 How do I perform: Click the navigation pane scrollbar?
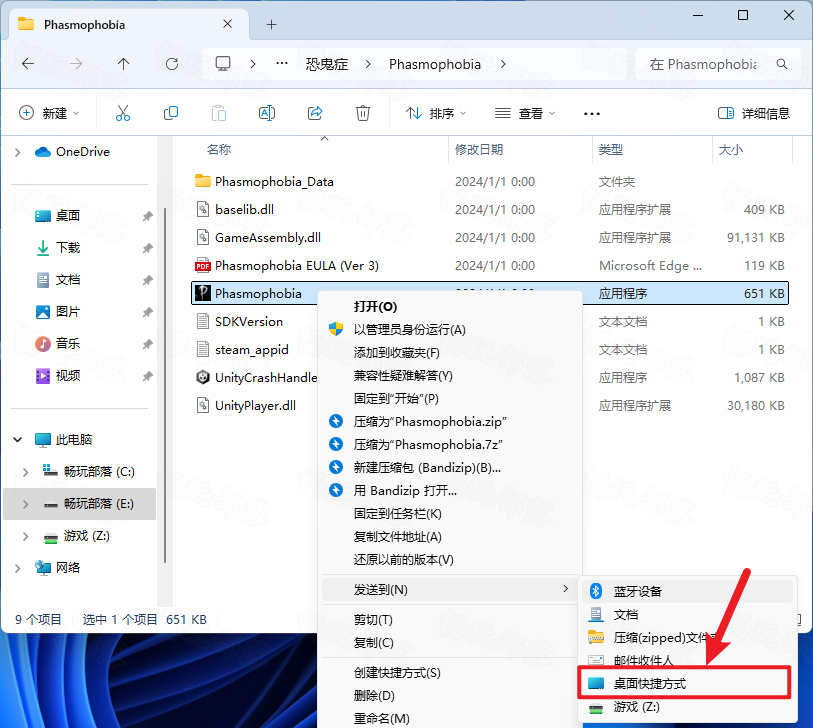pyautogui.click(x=165, y=385)
